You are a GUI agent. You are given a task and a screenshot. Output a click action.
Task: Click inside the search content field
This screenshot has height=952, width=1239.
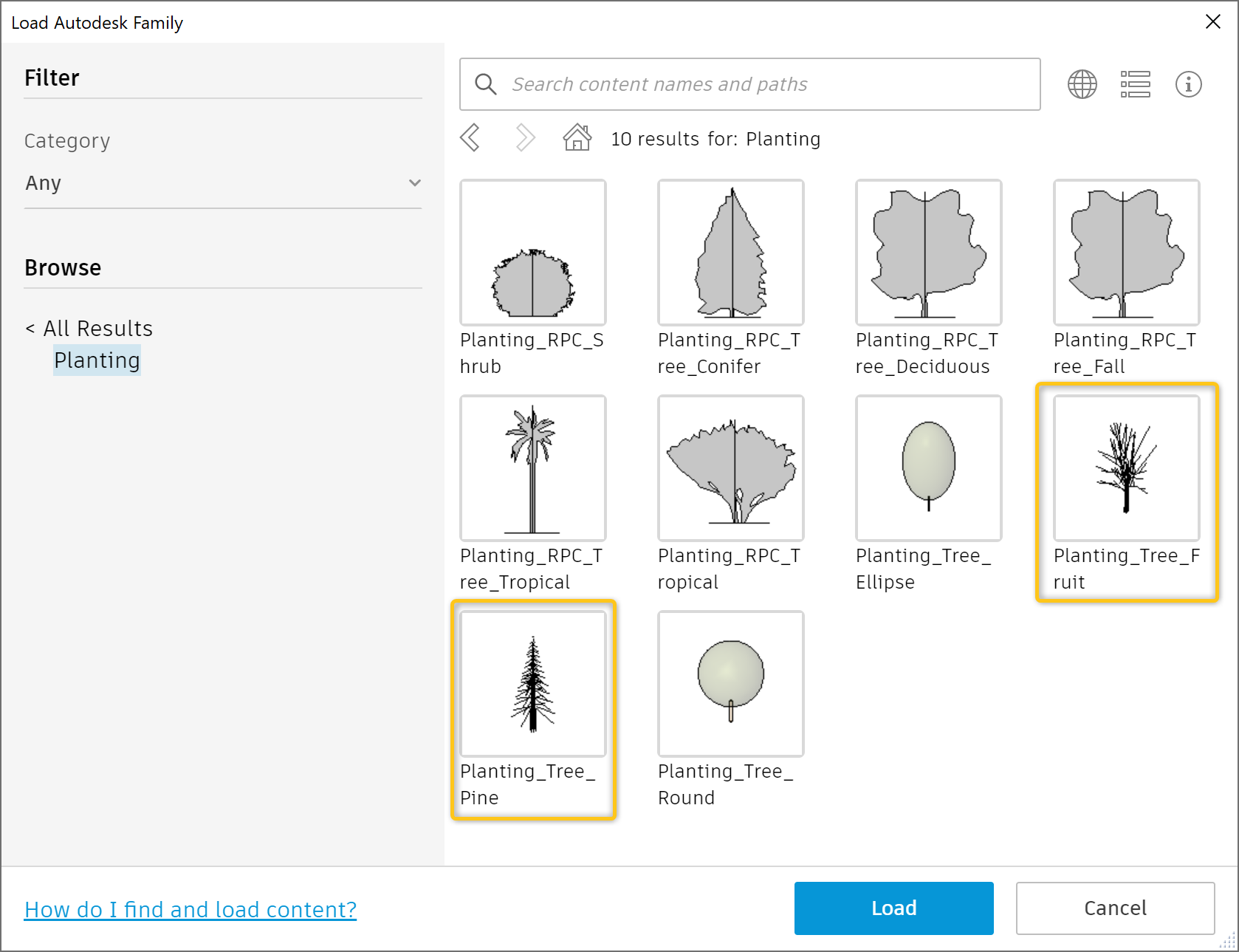tap(738, 83)
